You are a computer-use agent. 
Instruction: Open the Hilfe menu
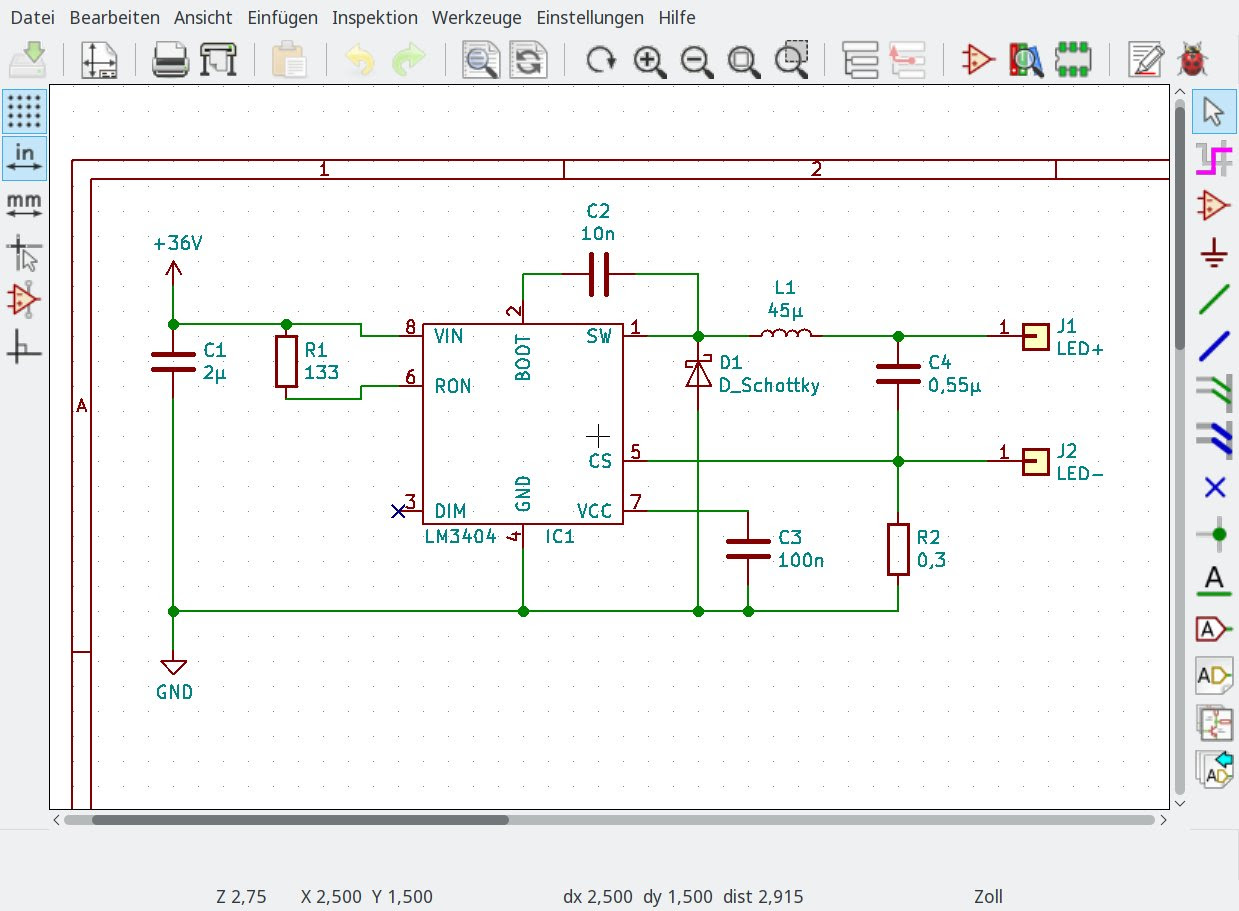(x=677, y=18)
